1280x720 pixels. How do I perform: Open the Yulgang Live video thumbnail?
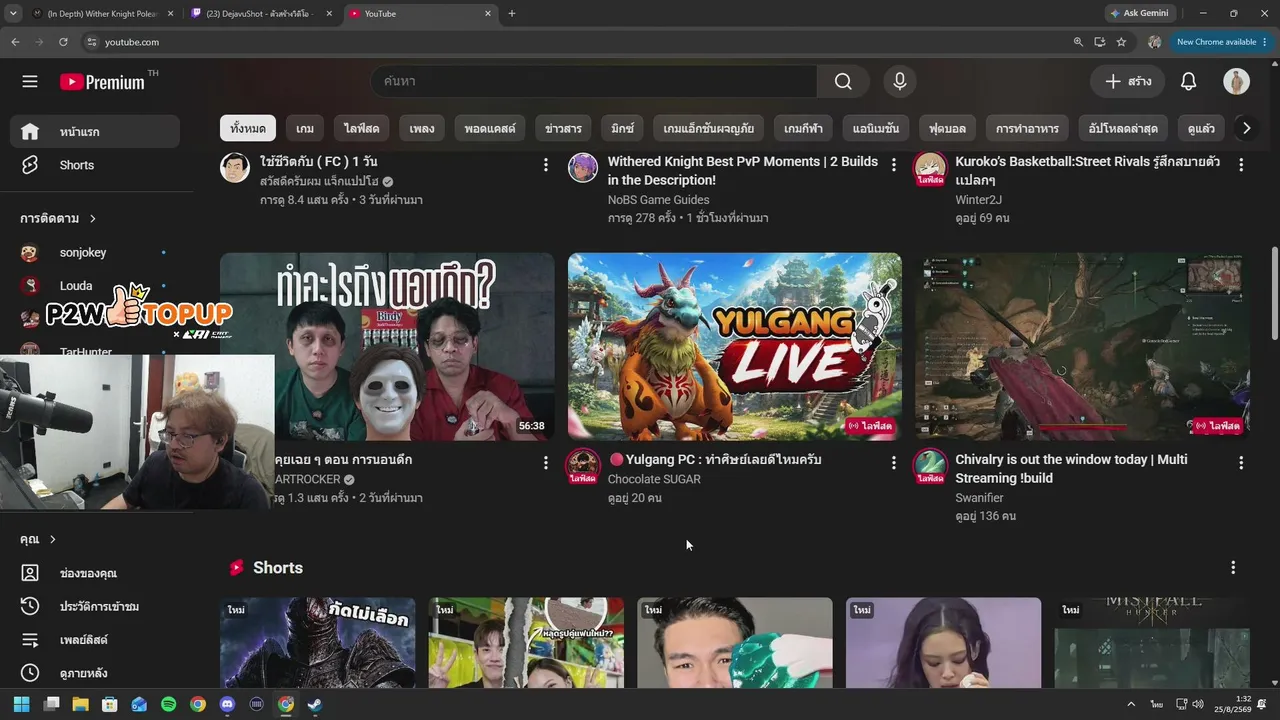(x=735, y=346)
